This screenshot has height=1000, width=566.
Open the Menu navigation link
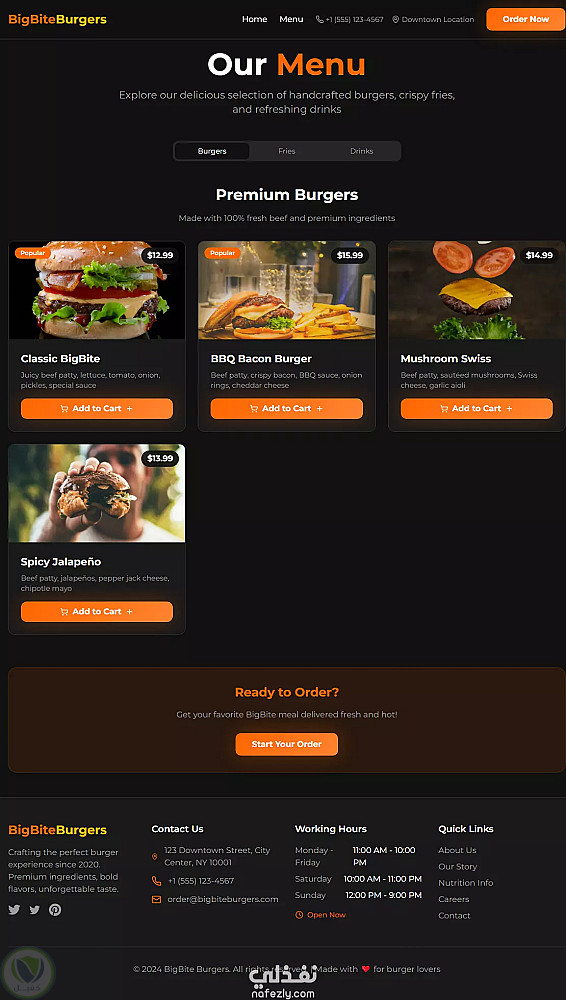tap(291, 19)
